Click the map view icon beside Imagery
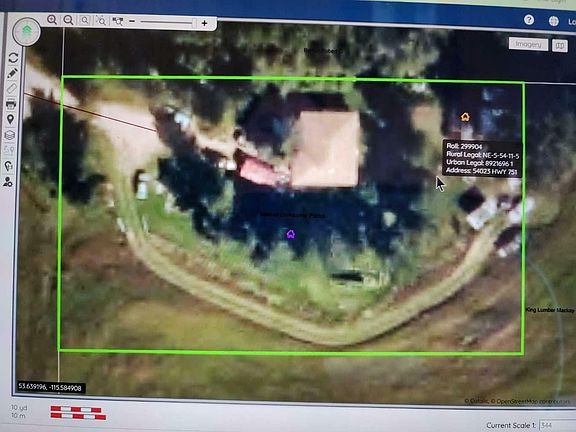576x432 pixels. [560, 46]
